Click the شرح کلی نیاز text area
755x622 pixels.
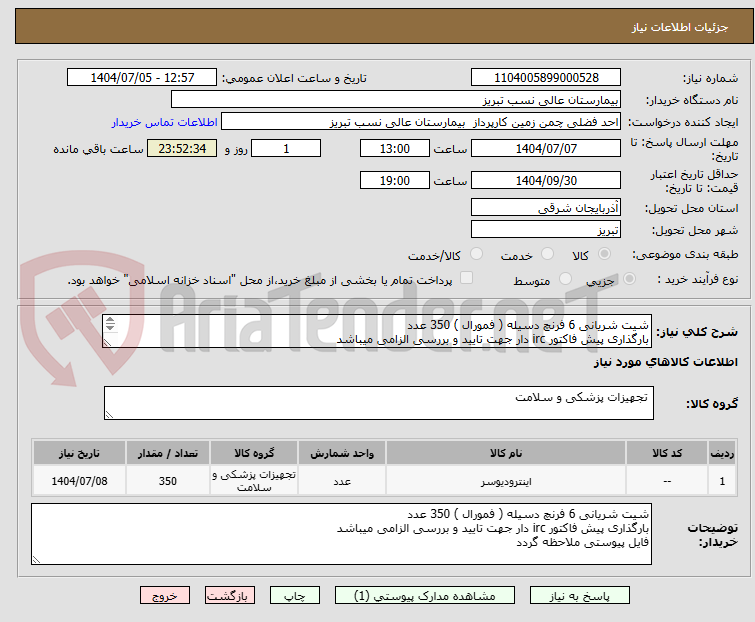tap(377, 331)
